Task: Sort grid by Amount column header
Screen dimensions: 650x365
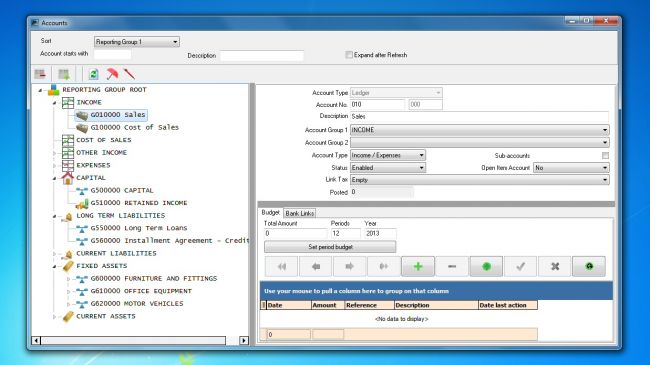Action: tap(328, 305)
